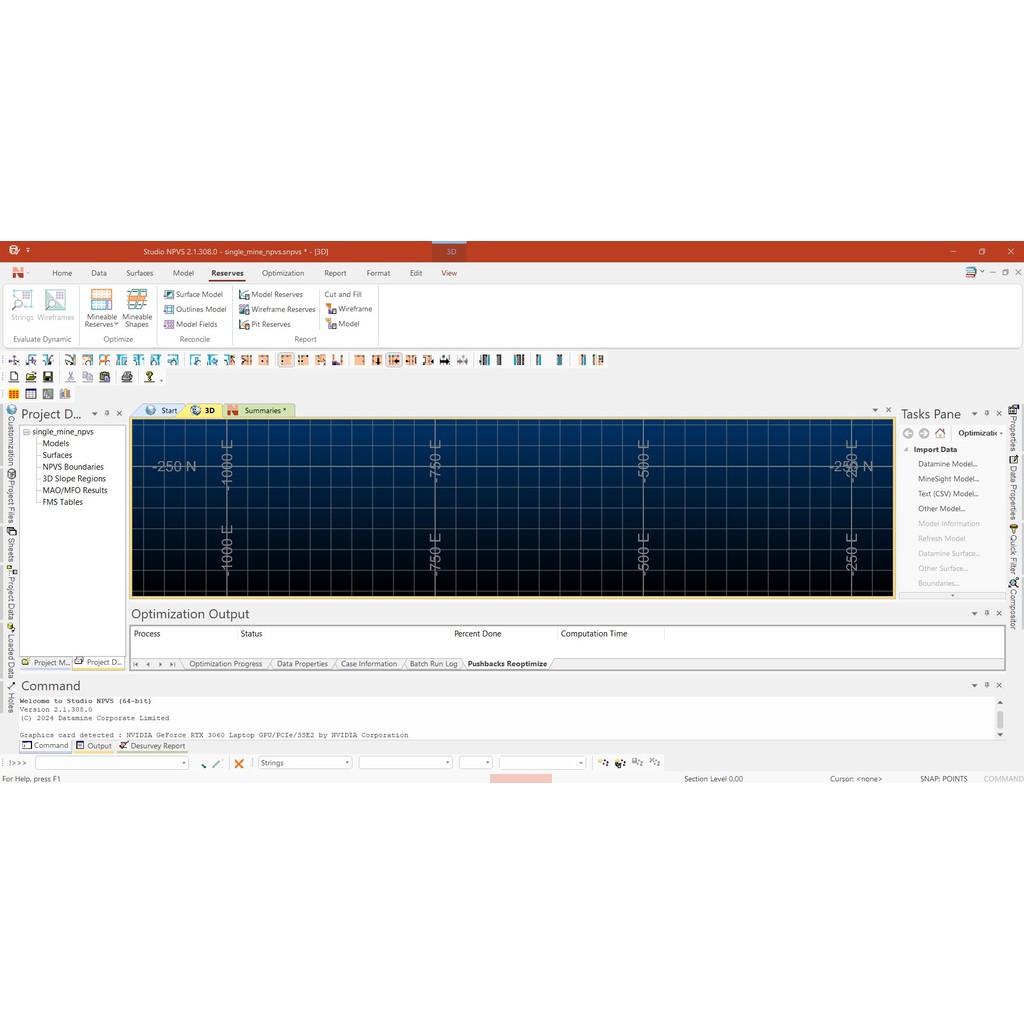Click the SNAP: POINTS status indicator

pyautogui.click(x=943, y=779)
